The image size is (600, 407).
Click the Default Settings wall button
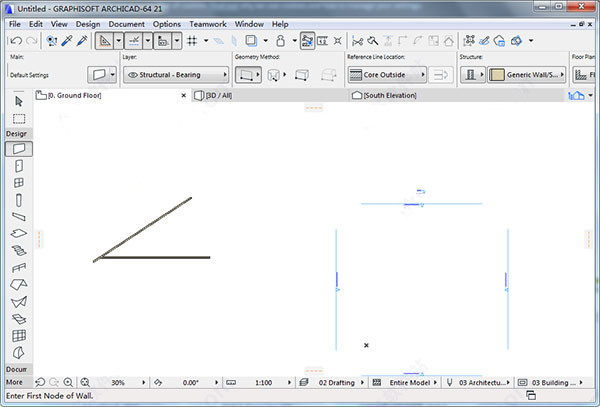coord(102,75)
